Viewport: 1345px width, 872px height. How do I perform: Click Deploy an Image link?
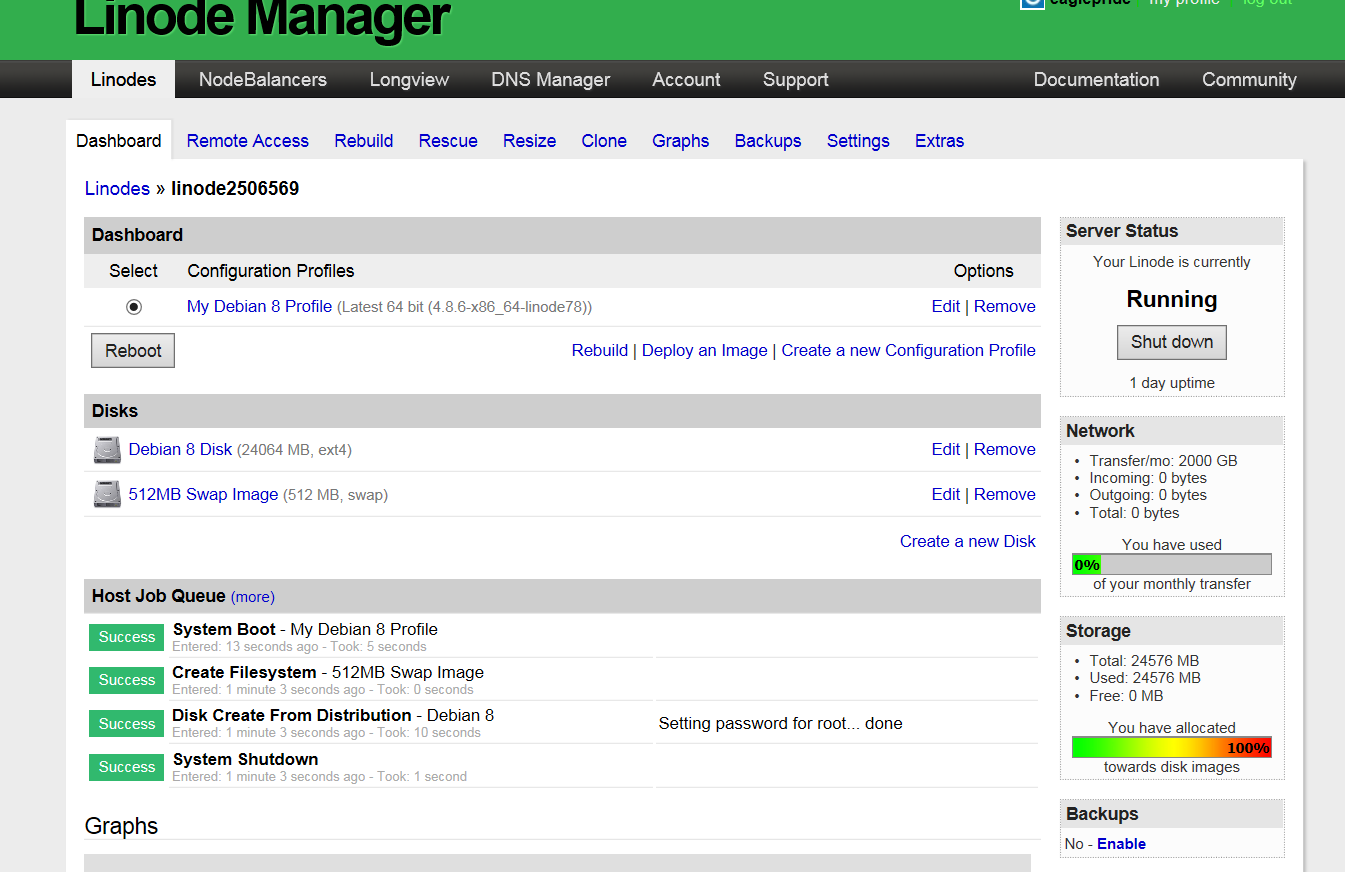(705, 350)
